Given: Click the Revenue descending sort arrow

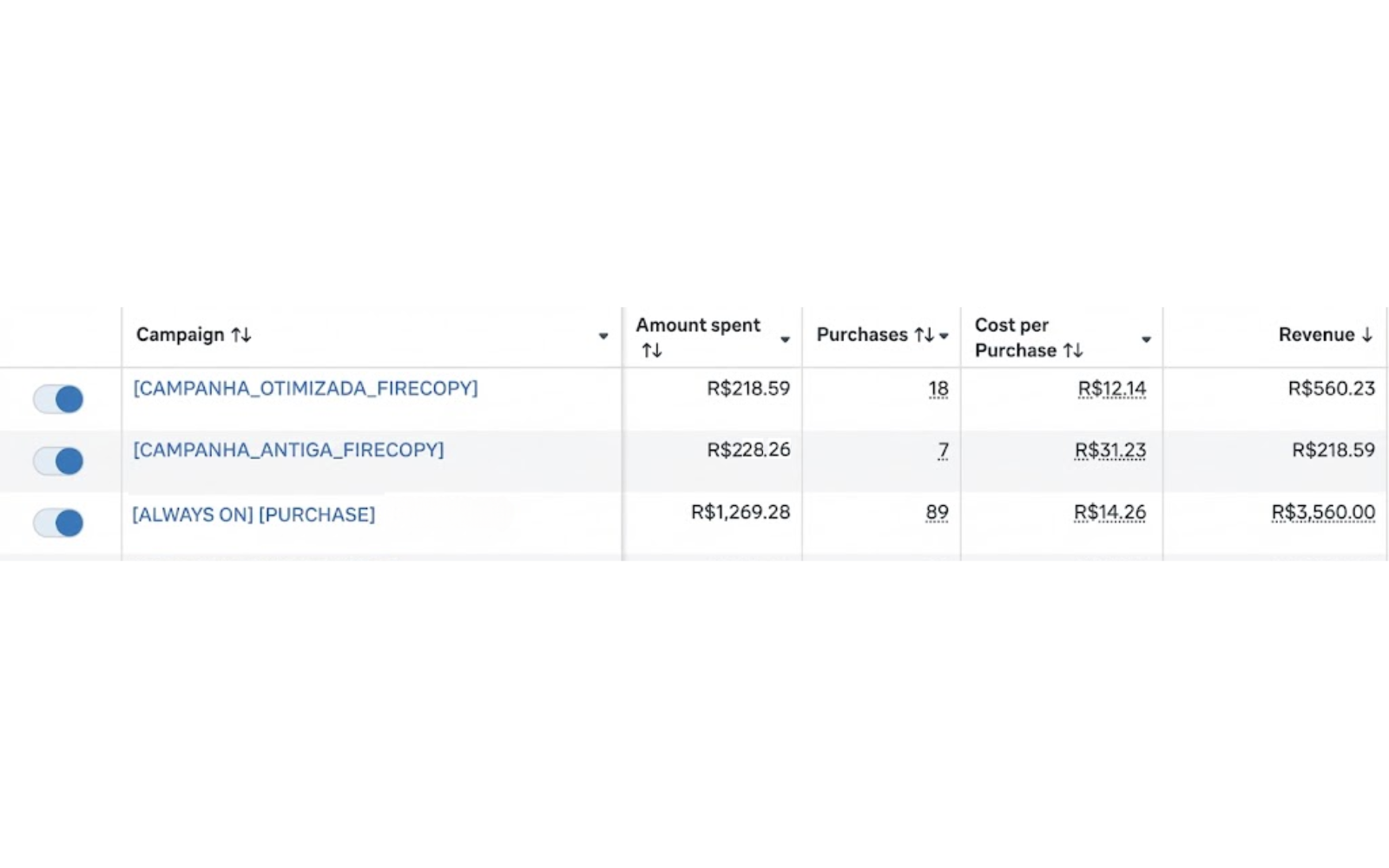Looking at the screenshot, I should [x=1367, y=335].
